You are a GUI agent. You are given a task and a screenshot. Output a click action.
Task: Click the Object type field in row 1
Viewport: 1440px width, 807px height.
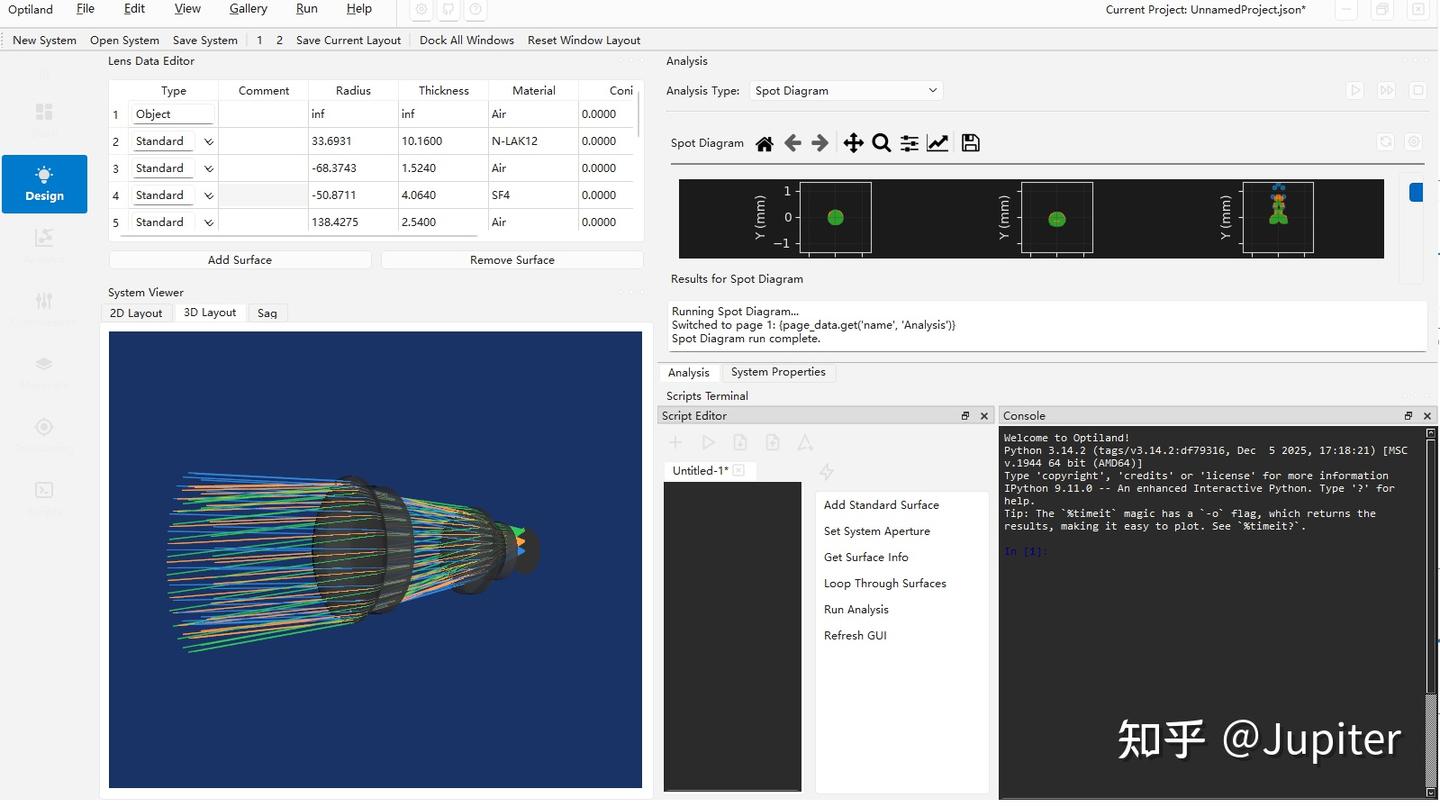(x=174, y=114)
